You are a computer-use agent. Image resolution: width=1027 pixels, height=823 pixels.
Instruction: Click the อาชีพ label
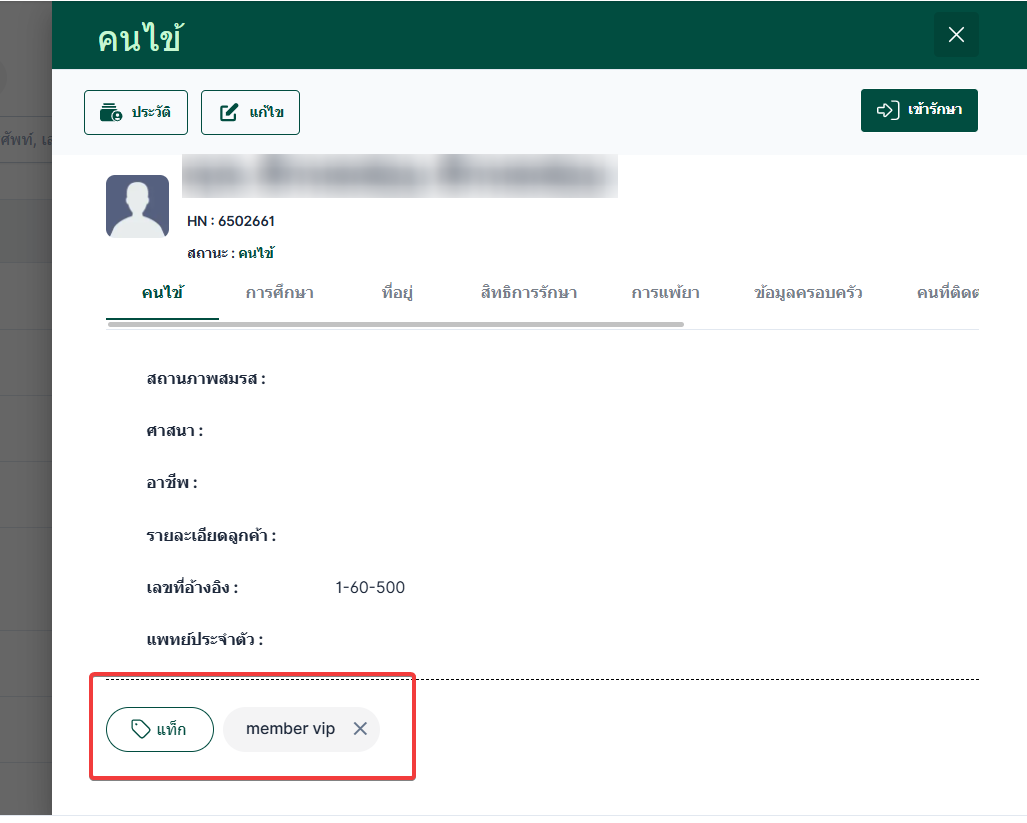[x=172, y=483]
